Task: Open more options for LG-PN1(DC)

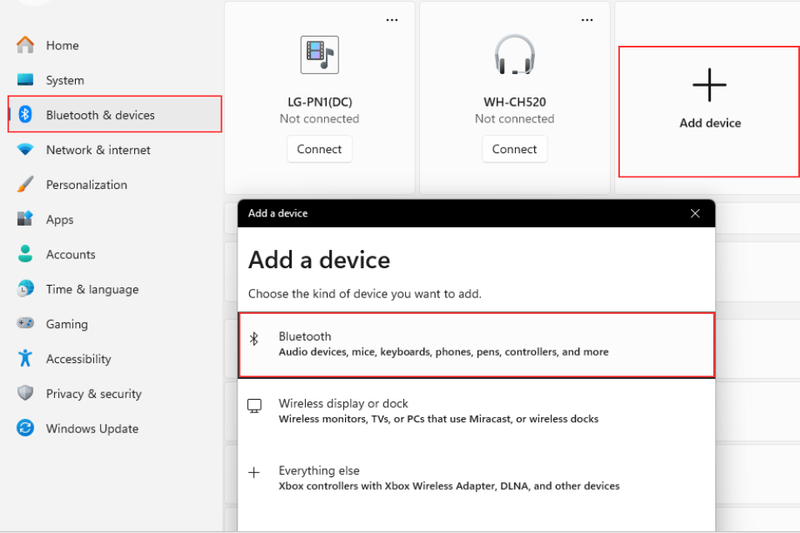Action: point(392,20)
